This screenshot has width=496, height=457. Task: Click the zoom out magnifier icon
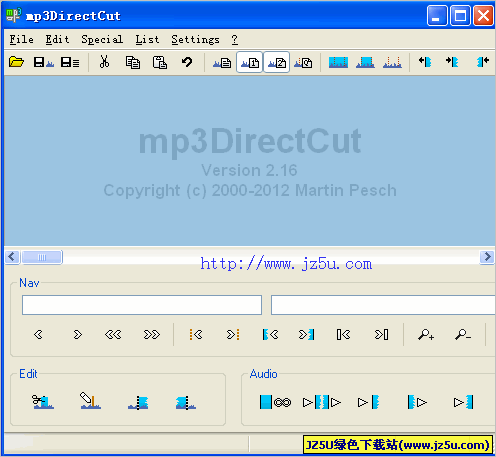pos(463,334)
